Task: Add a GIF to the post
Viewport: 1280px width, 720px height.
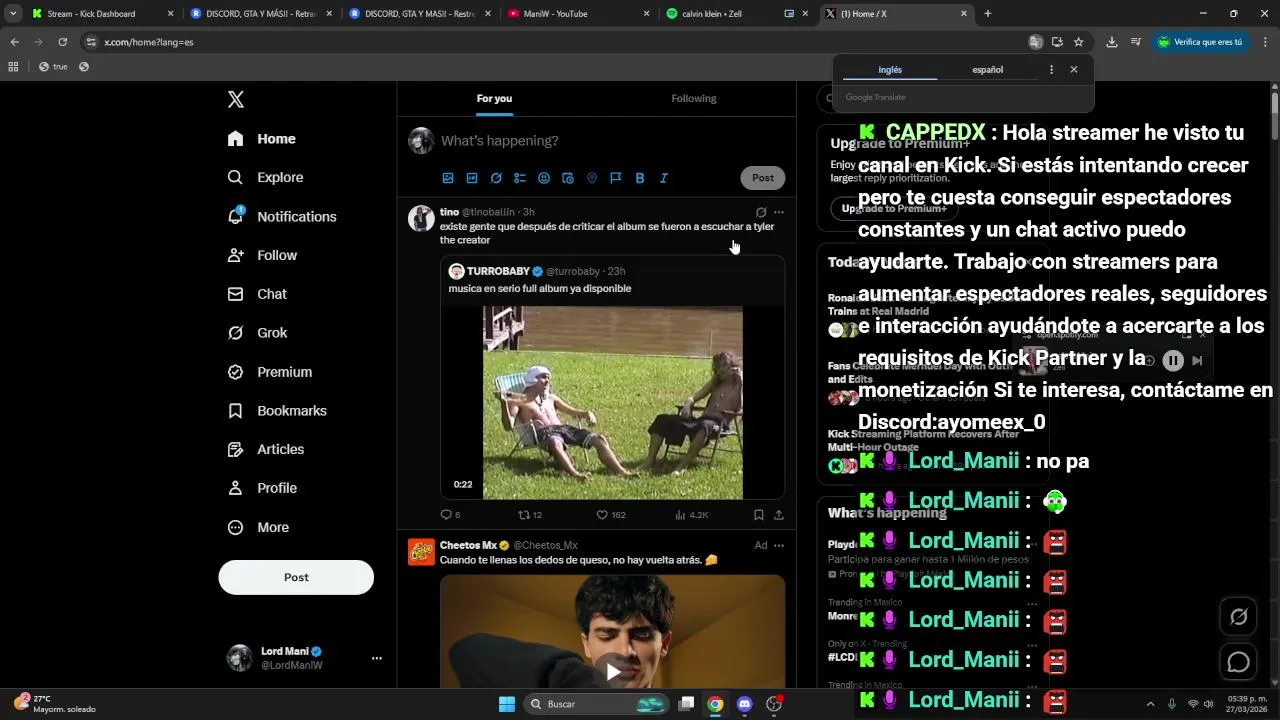Action: point(472,178)
